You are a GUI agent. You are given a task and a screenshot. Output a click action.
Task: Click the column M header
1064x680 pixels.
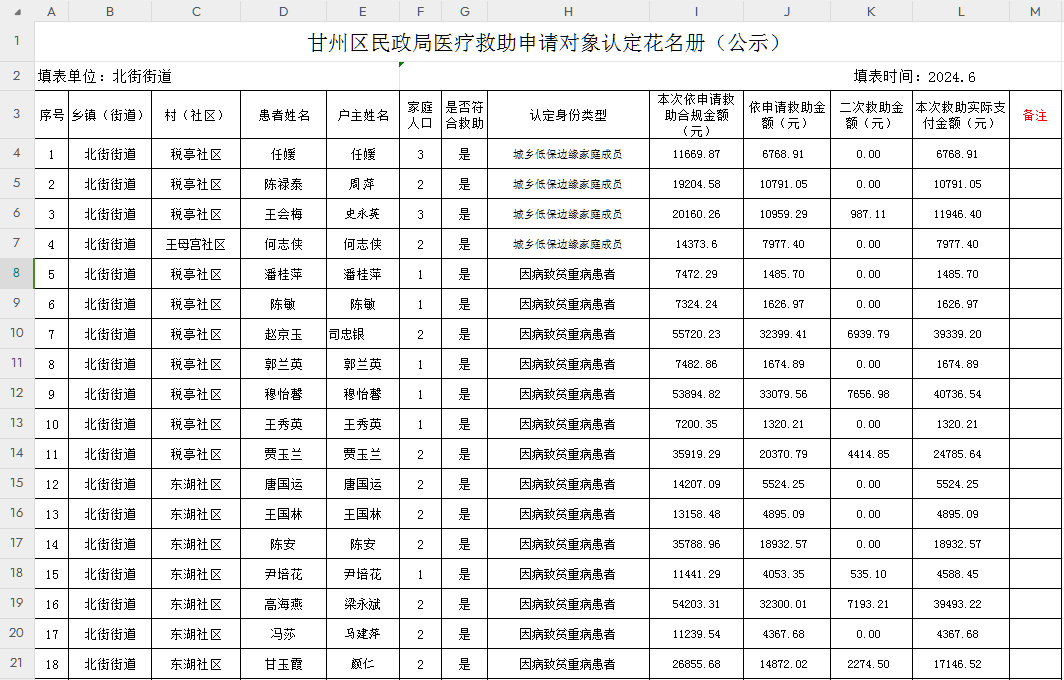1036,10
